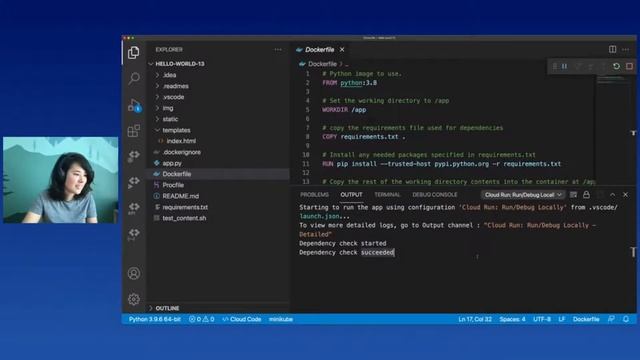This screenshot has width=640, height=360.
Task: Select Dockerfile in the file tree
Action: (x=176, y=174)
